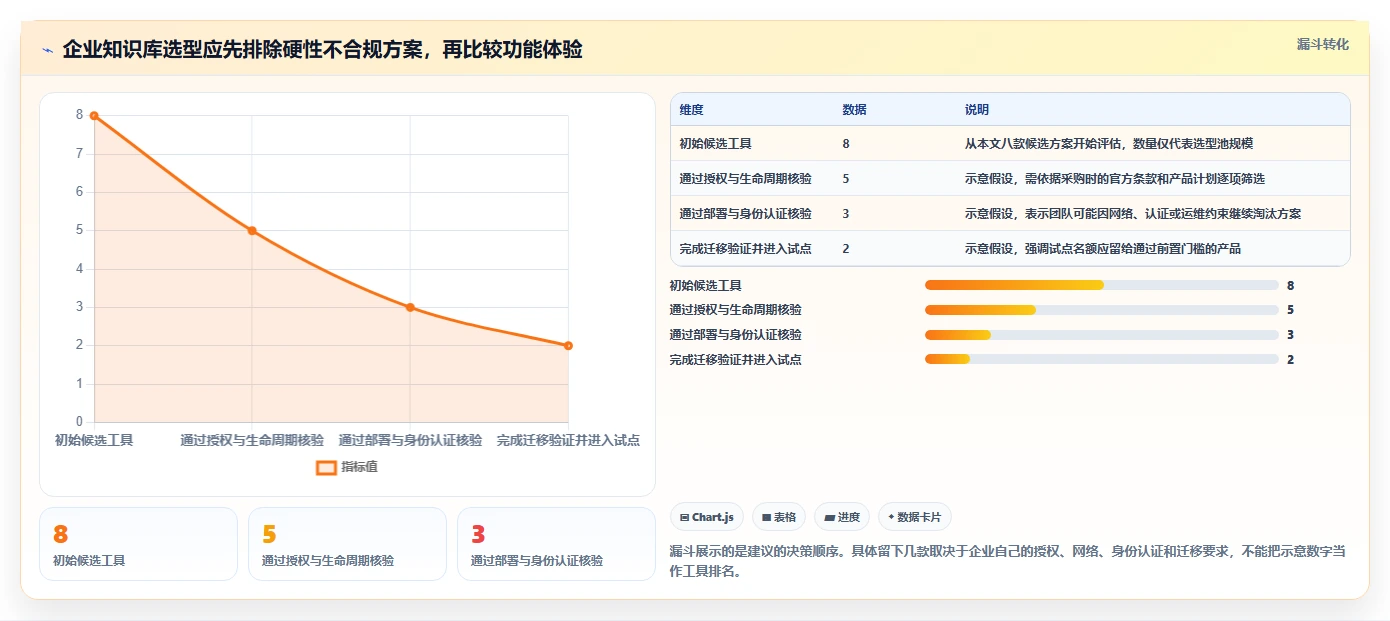This screenshot has height=621, width=1390.
Task: Click 通过部署与身份认证核验 cell in the table
Action: point(745,214)
